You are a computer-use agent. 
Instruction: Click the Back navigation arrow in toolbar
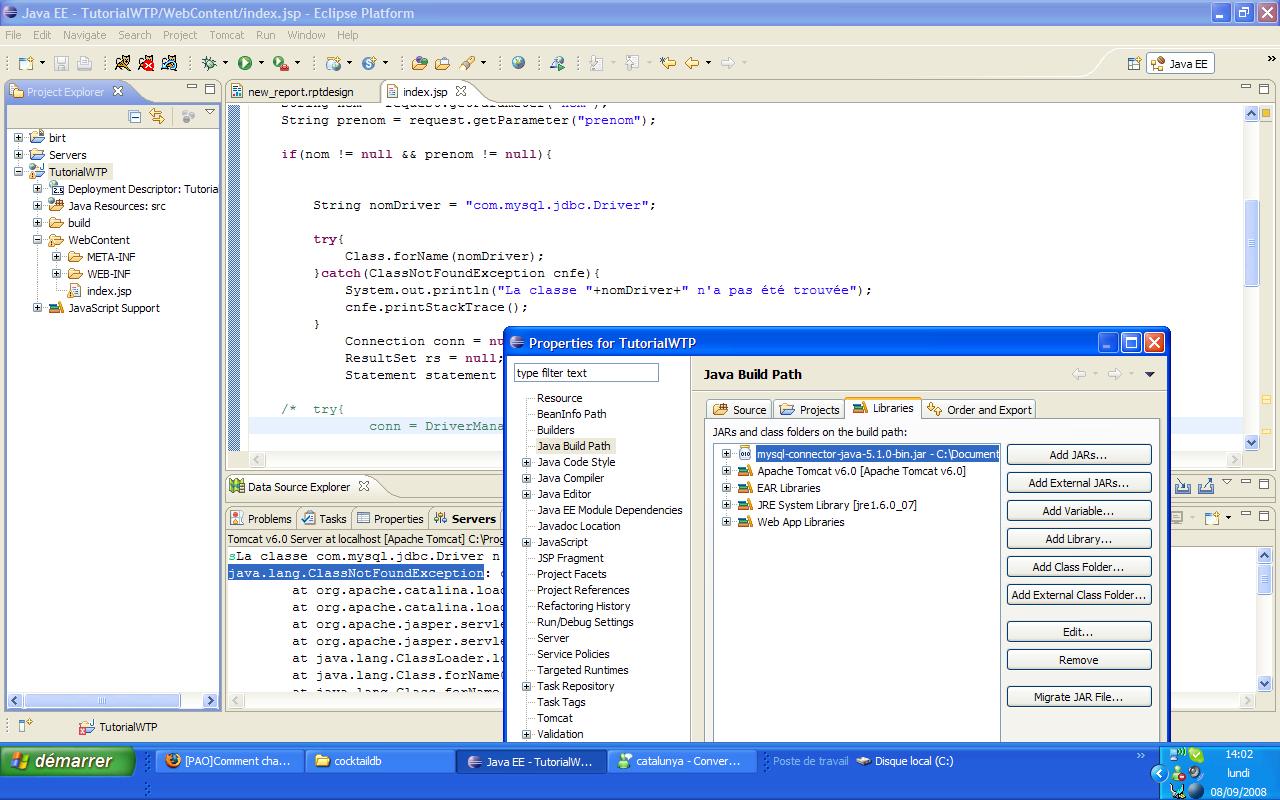[692, 63]
